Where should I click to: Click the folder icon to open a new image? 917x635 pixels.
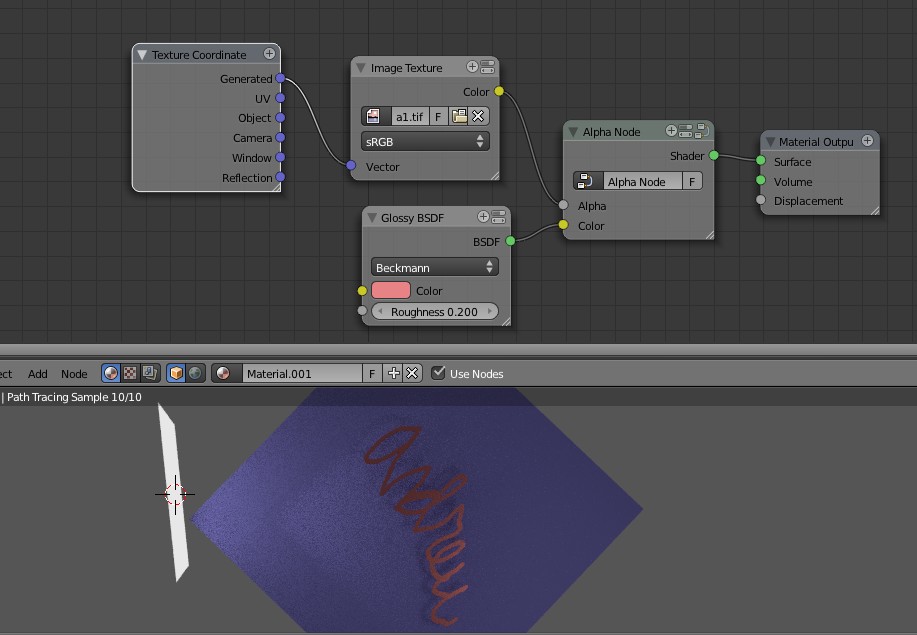coord(458,115)
